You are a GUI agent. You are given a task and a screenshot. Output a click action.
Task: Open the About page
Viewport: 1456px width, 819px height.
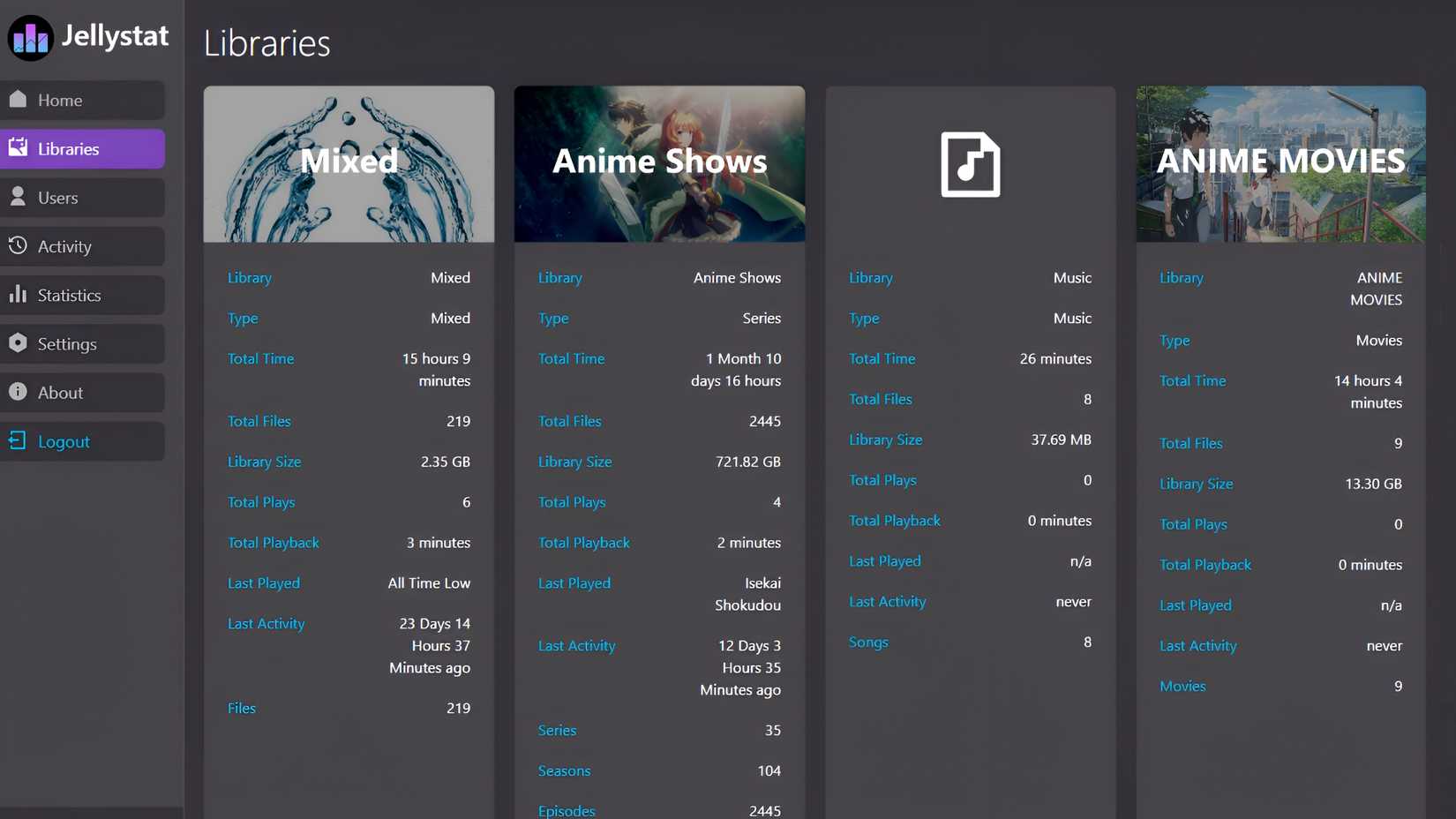click(x=83, y=392)
